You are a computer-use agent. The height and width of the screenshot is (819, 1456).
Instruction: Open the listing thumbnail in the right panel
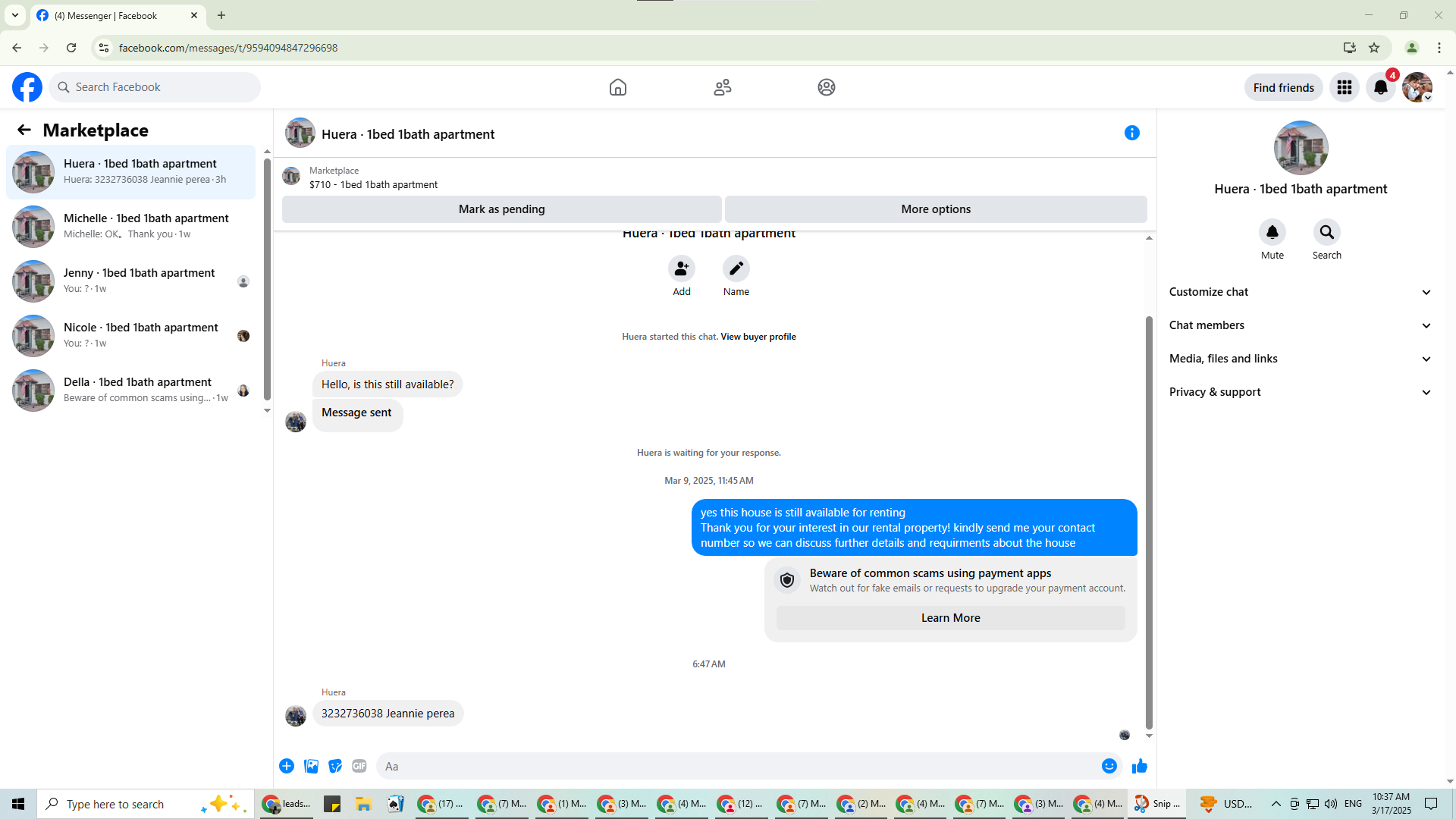[x=1301, y=148]
